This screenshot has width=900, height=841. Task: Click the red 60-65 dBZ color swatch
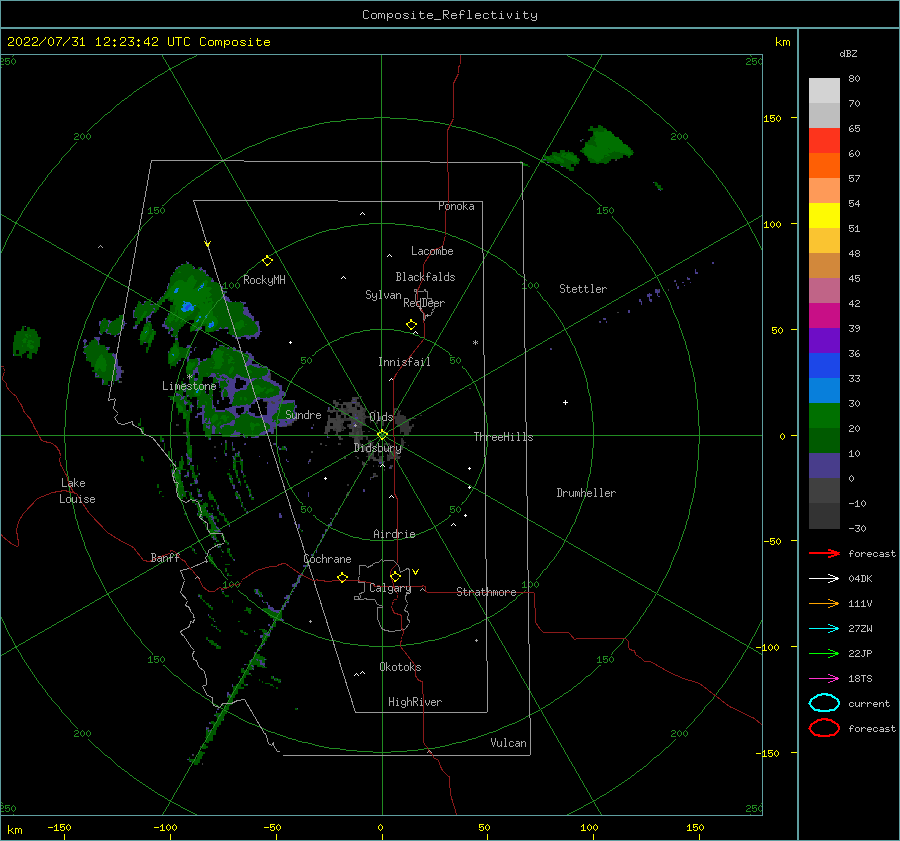(824, 141)
